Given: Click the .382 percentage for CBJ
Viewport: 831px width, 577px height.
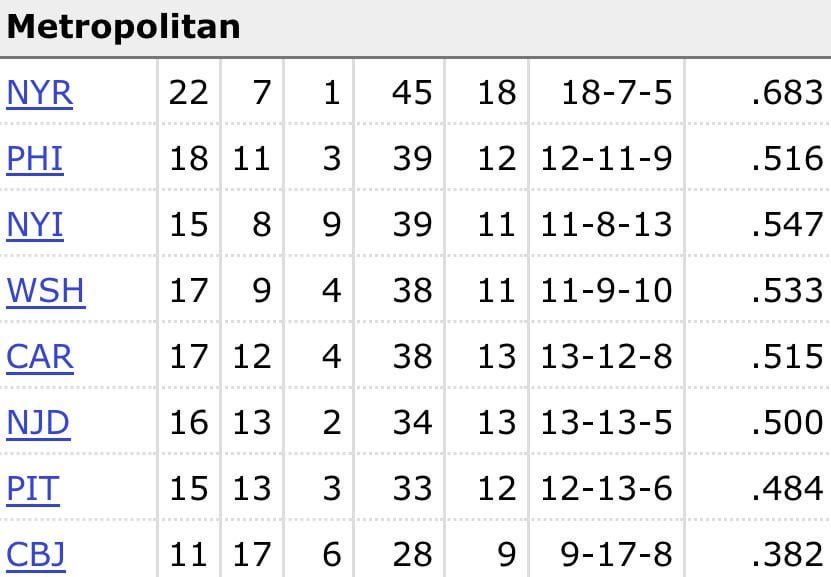Looking at the screenshot, I should point(787,554).
